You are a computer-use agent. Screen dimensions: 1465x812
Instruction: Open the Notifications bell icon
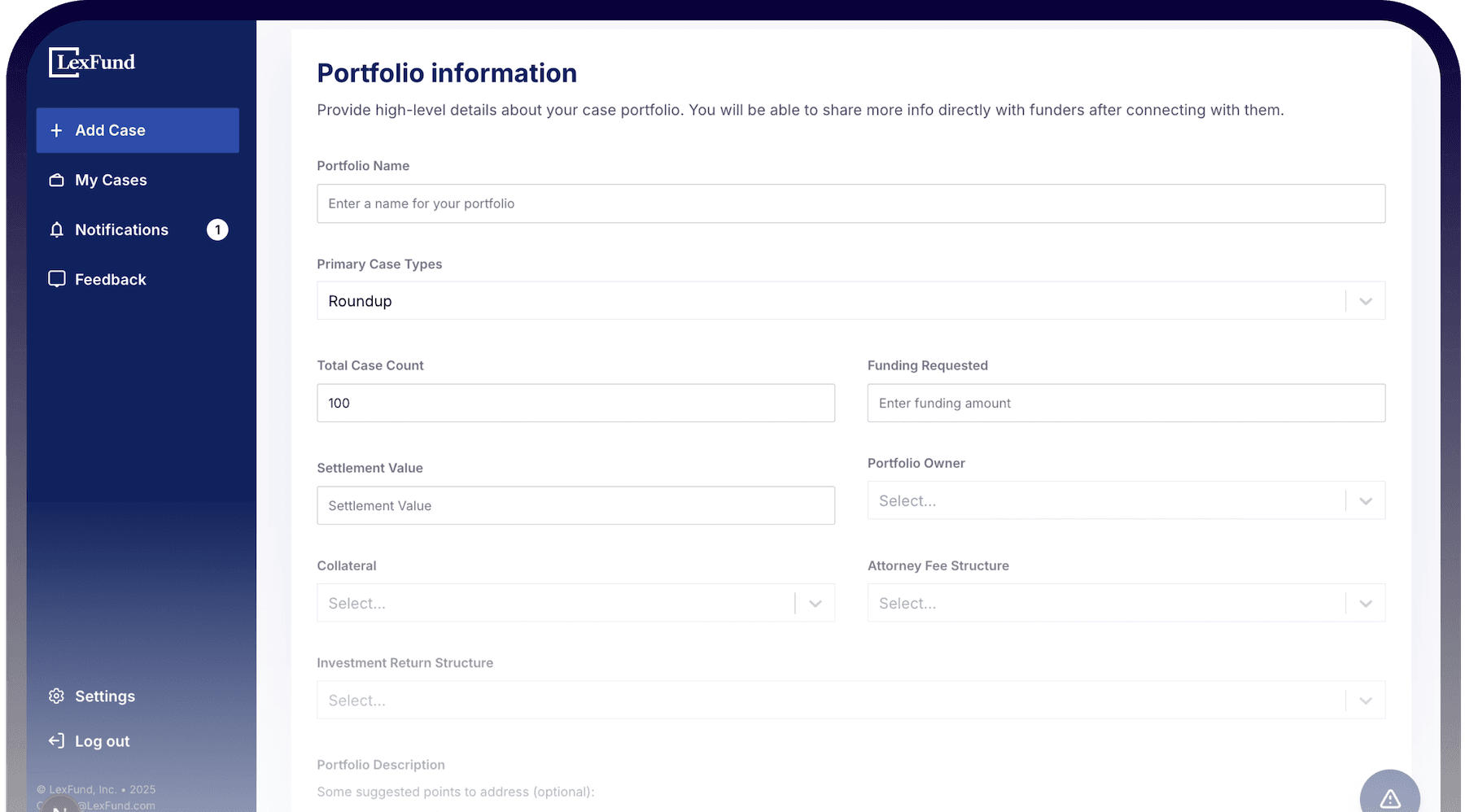click(x=56, y=229)
